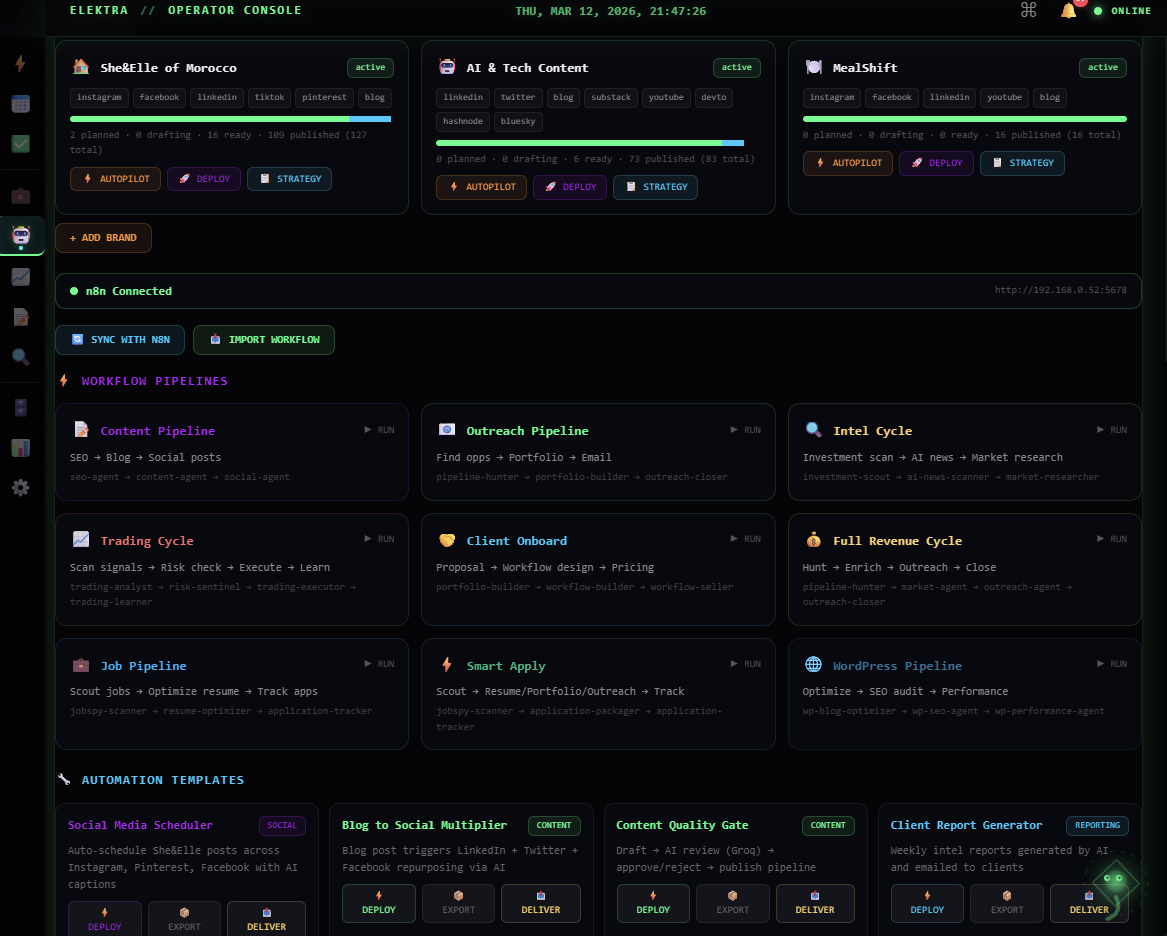Viewport: 1167px width, 936px height.
Task: Toggle the youtube platform tag on MealShift
Action: click(x=1004, y=97)
